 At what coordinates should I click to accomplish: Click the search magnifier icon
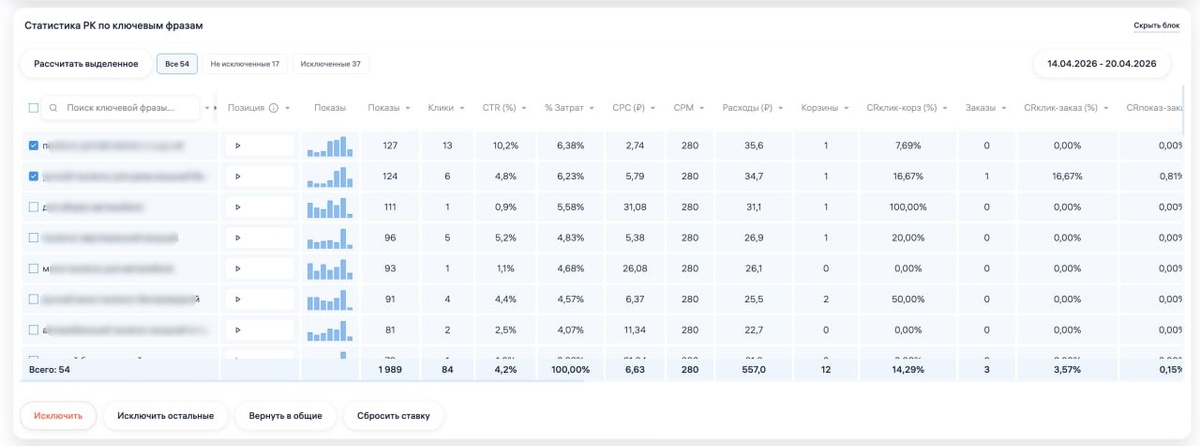click(53, 108)
